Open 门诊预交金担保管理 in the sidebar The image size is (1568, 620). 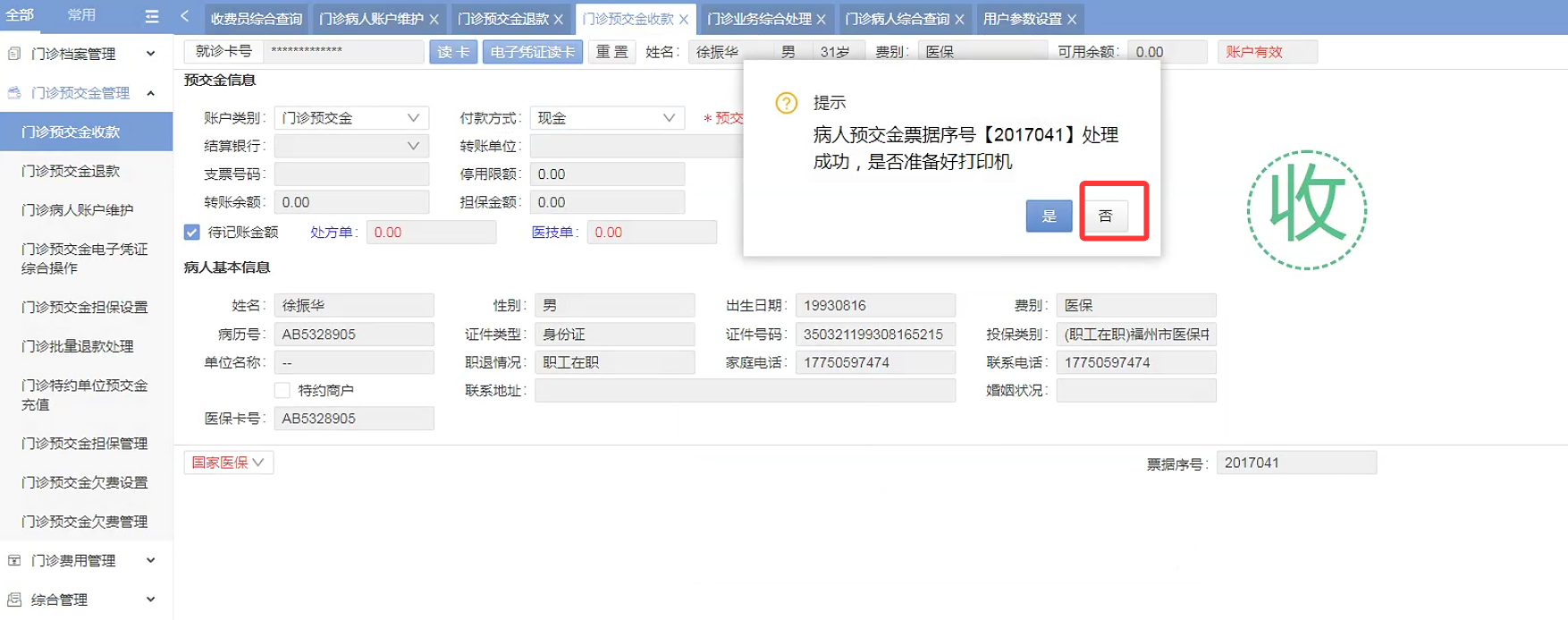pos(86,444)
